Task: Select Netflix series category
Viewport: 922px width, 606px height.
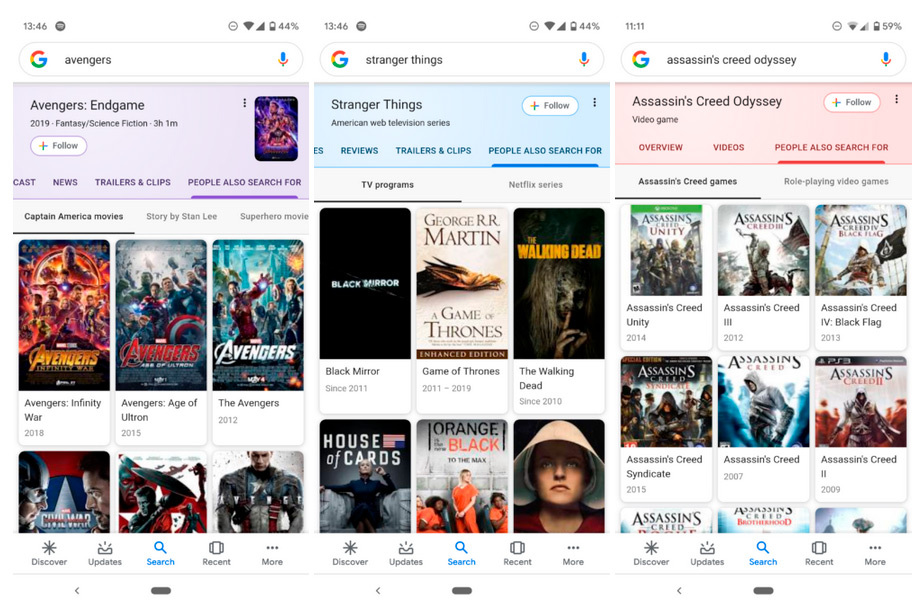Action: tap(536, 185)
